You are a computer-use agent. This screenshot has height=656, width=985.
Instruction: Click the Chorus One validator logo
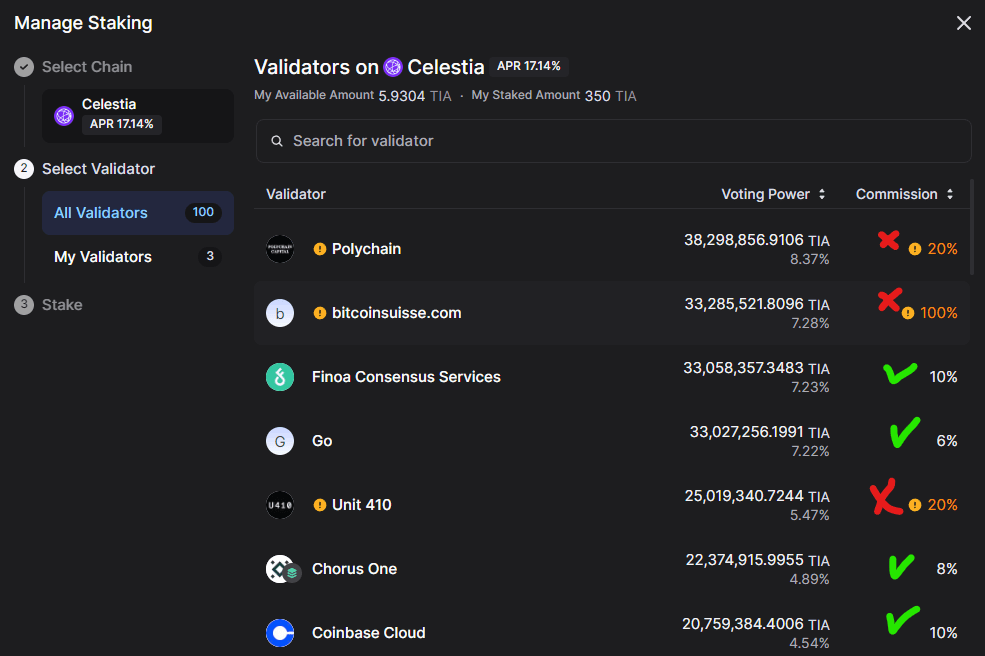tap(282, 569)
